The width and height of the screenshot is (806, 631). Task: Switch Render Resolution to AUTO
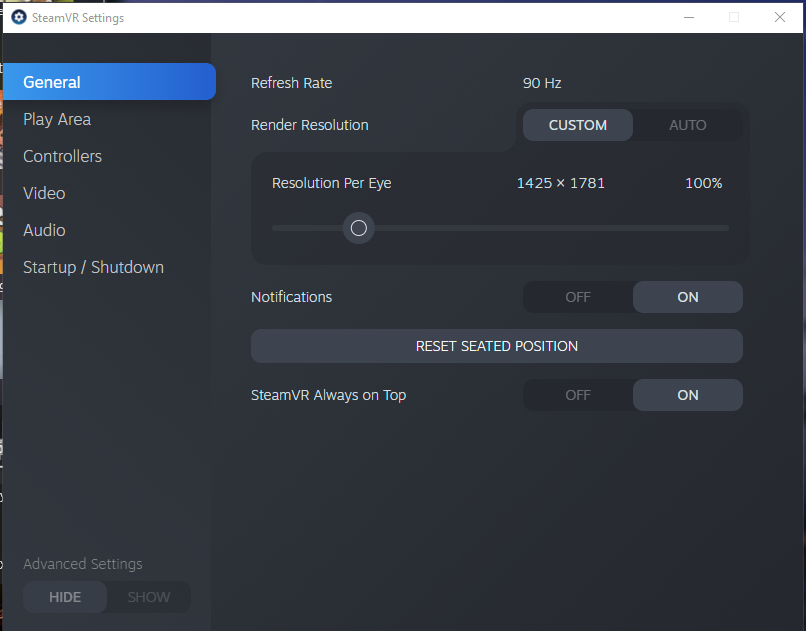click(x=687, y=125)
